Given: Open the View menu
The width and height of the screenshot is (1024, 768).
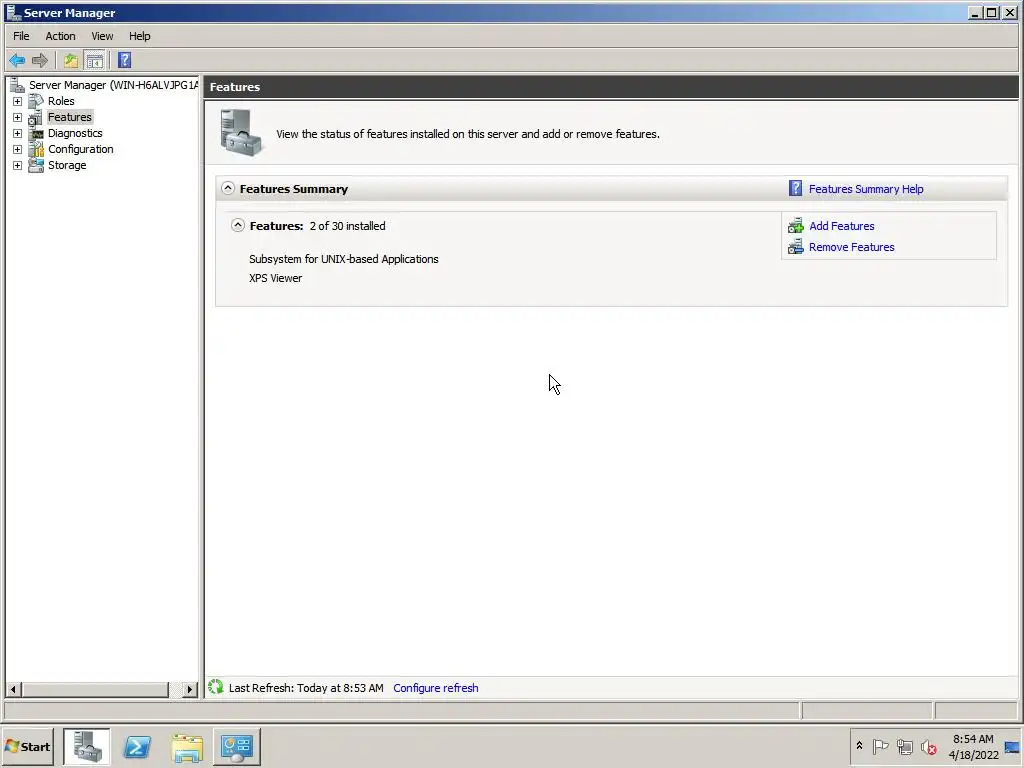Looking at the screenshot, I should [x=102, y=36].
